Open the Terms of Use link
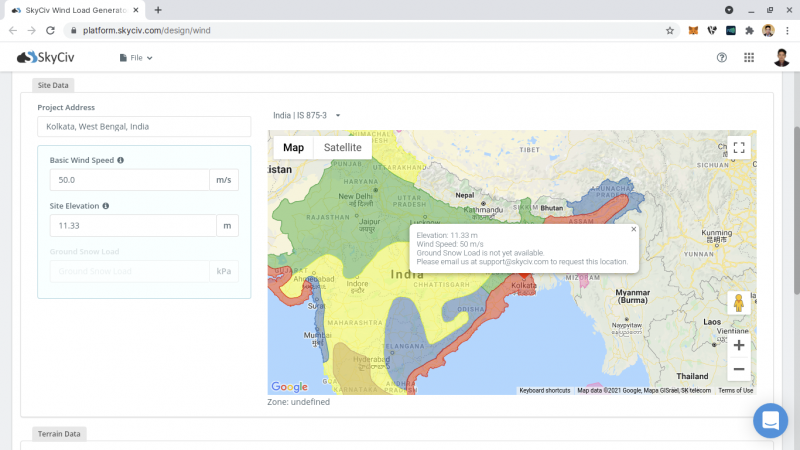Image resolution: width=800 pixels, height=450 pixels. click(735, 390)
